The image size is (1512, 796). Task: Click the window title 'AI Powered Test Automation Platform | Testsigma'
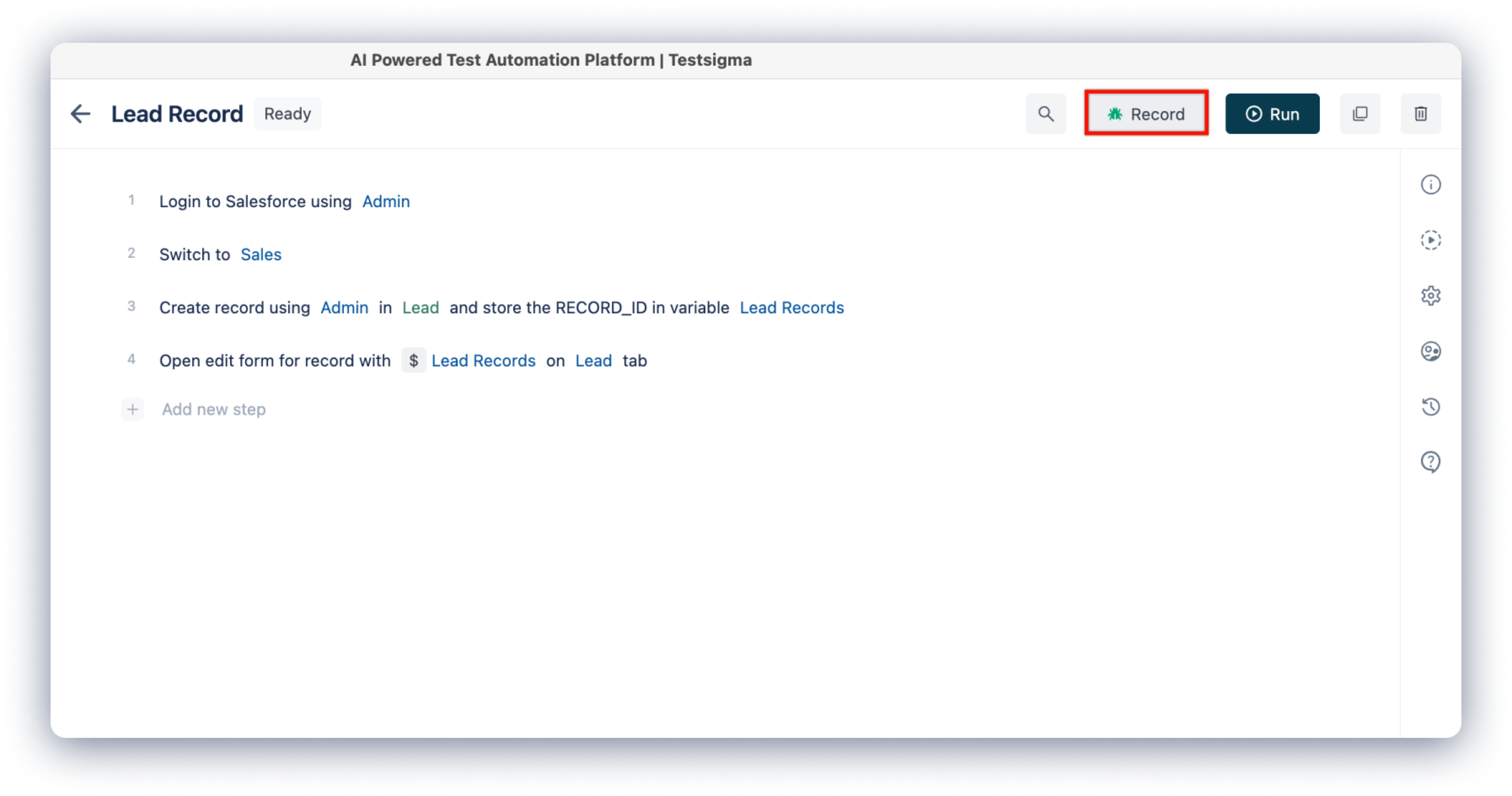(550, 60)
